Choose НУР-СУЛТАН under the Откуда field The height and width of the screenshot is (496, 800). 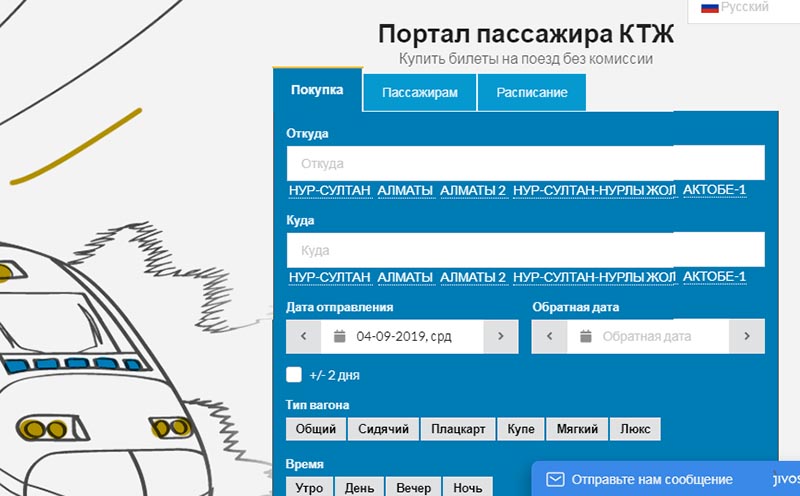(x=330, y=190)
